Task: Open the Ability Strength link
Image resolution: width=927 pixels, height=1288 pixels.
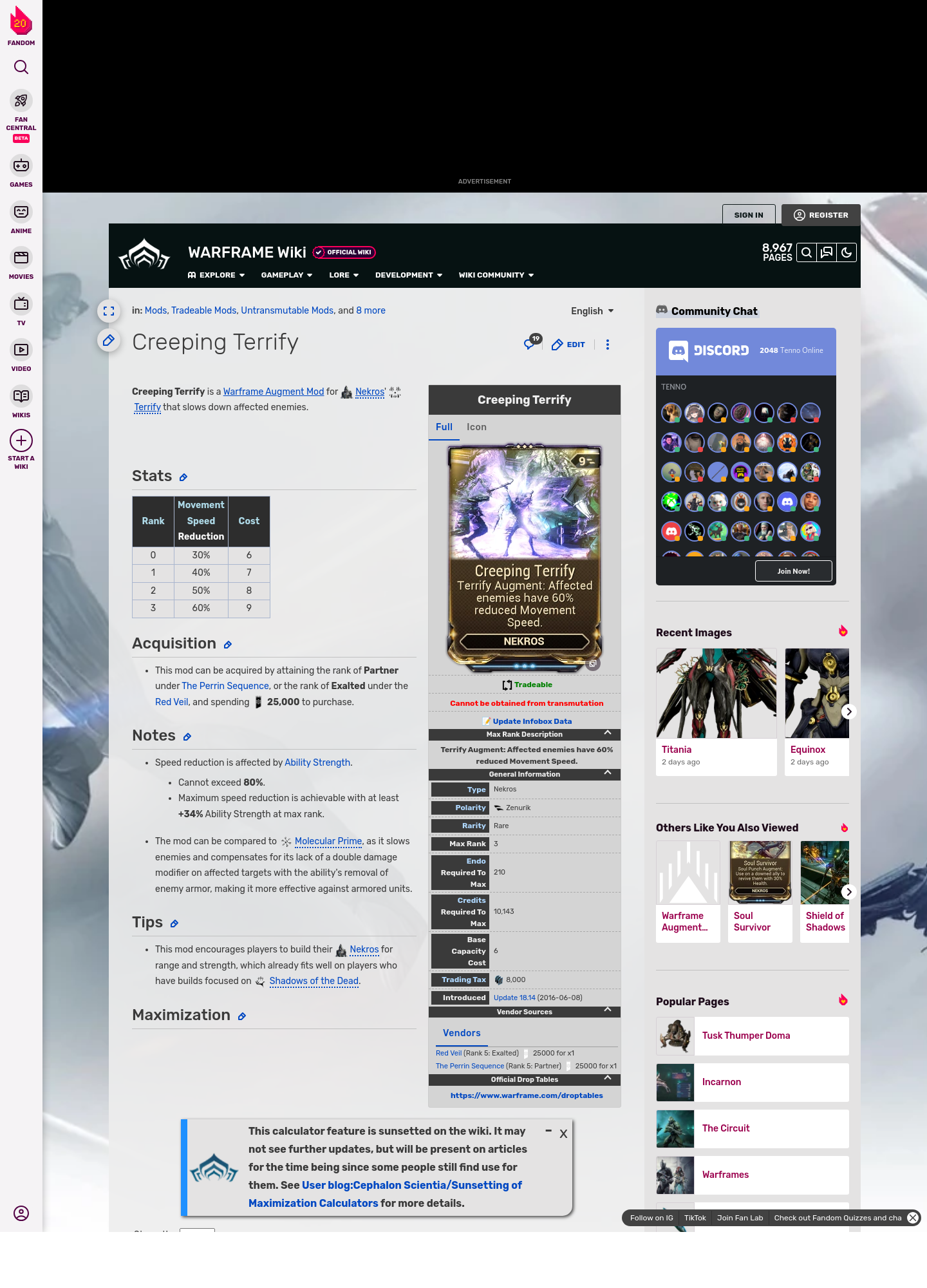Action: point(317,762)
